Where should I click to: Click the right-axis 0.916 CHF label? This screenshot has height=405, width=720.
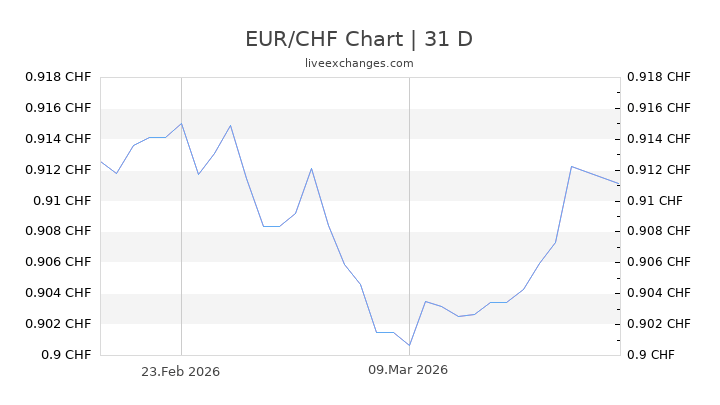[656, 108]
